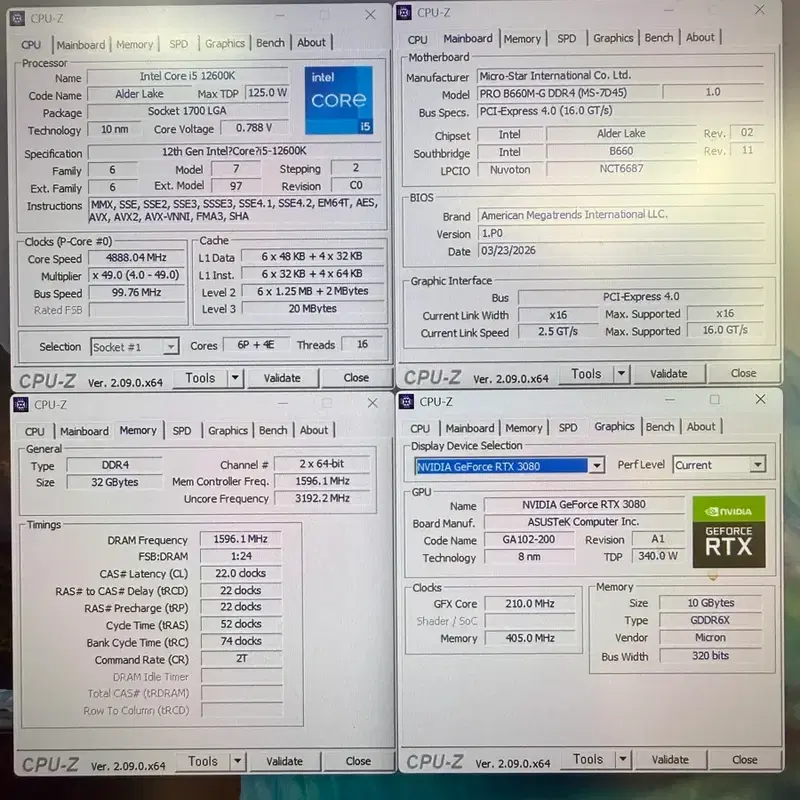
Task: Click processor name field Intel Core i5 12600K
Action: tap(187, 76)
